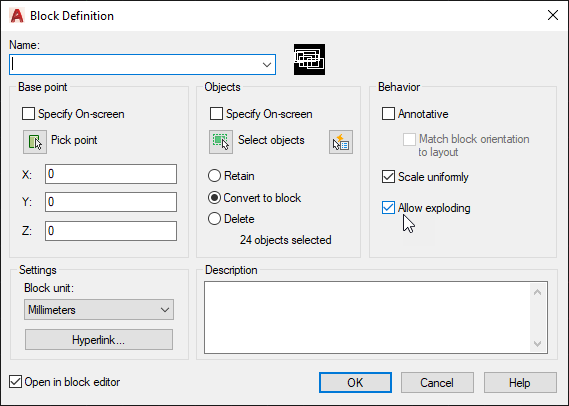Click the Cancel button
Image resolution: width=569 pixels, height=406 pixels.
pyautogui.click(x=437, y=382)
